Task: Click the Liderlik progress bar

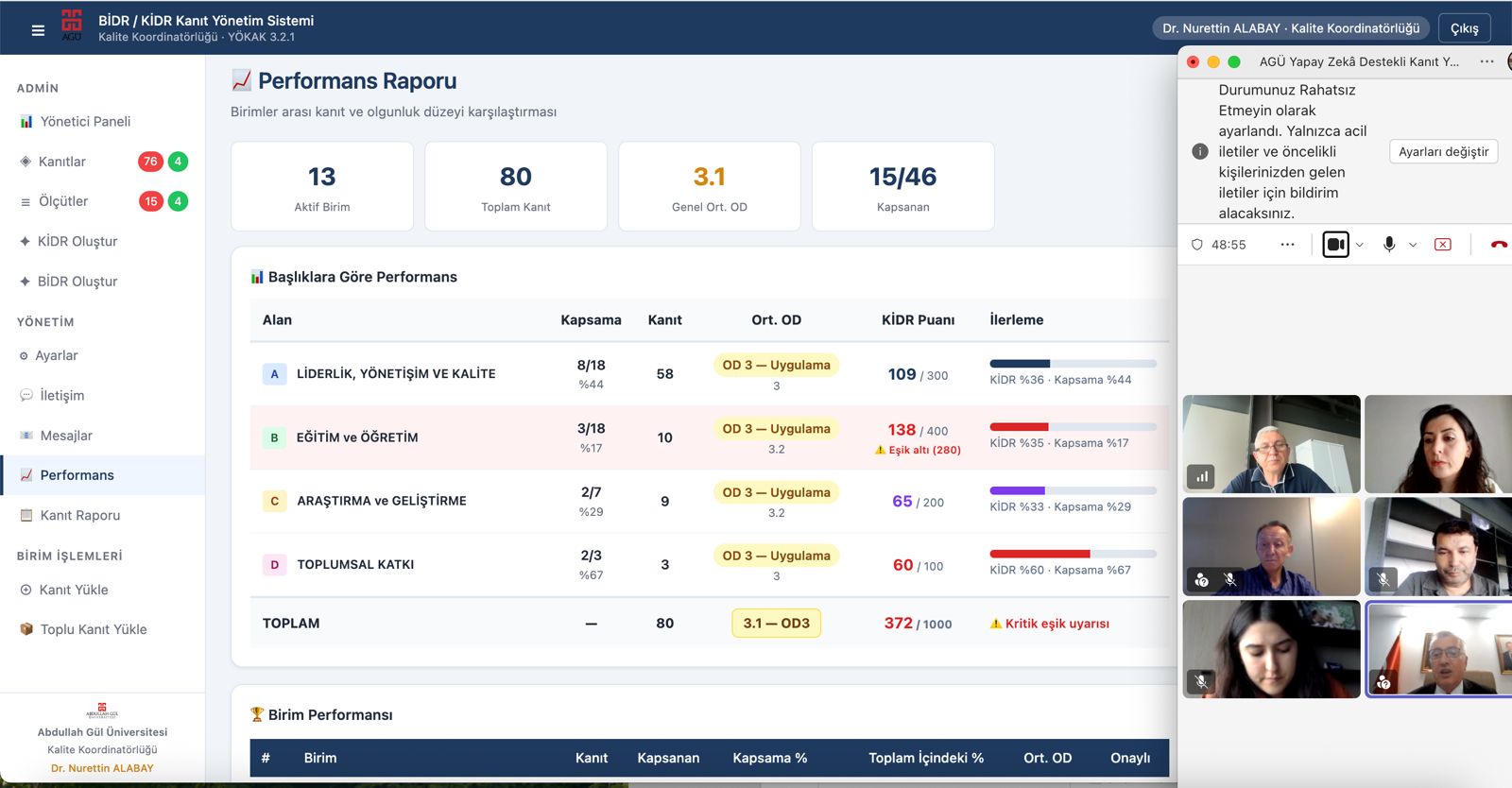Action: (x=1073, y=364)
